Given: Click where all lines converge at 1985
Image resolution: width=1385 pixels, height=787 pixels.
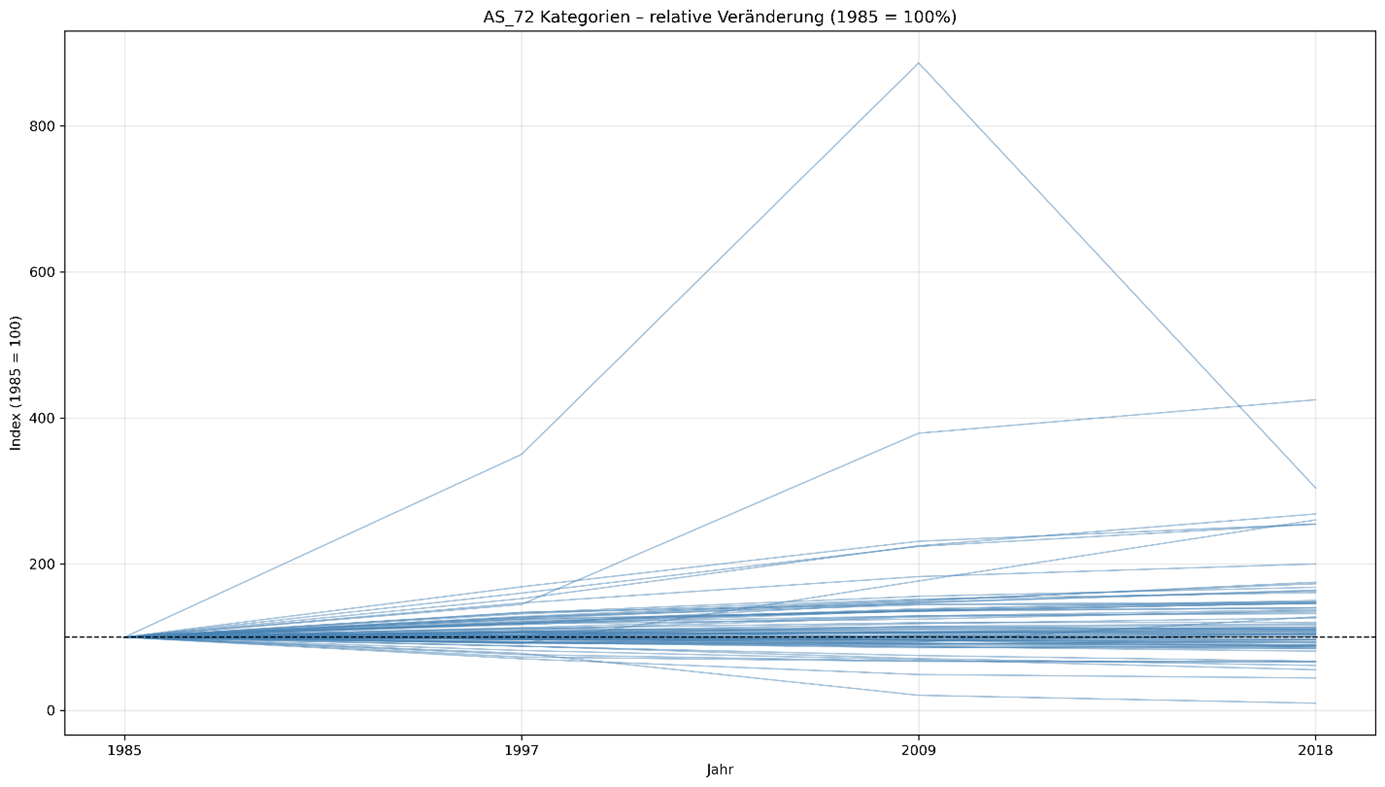Looking at the screenshot, I should (x=125, y=637).
